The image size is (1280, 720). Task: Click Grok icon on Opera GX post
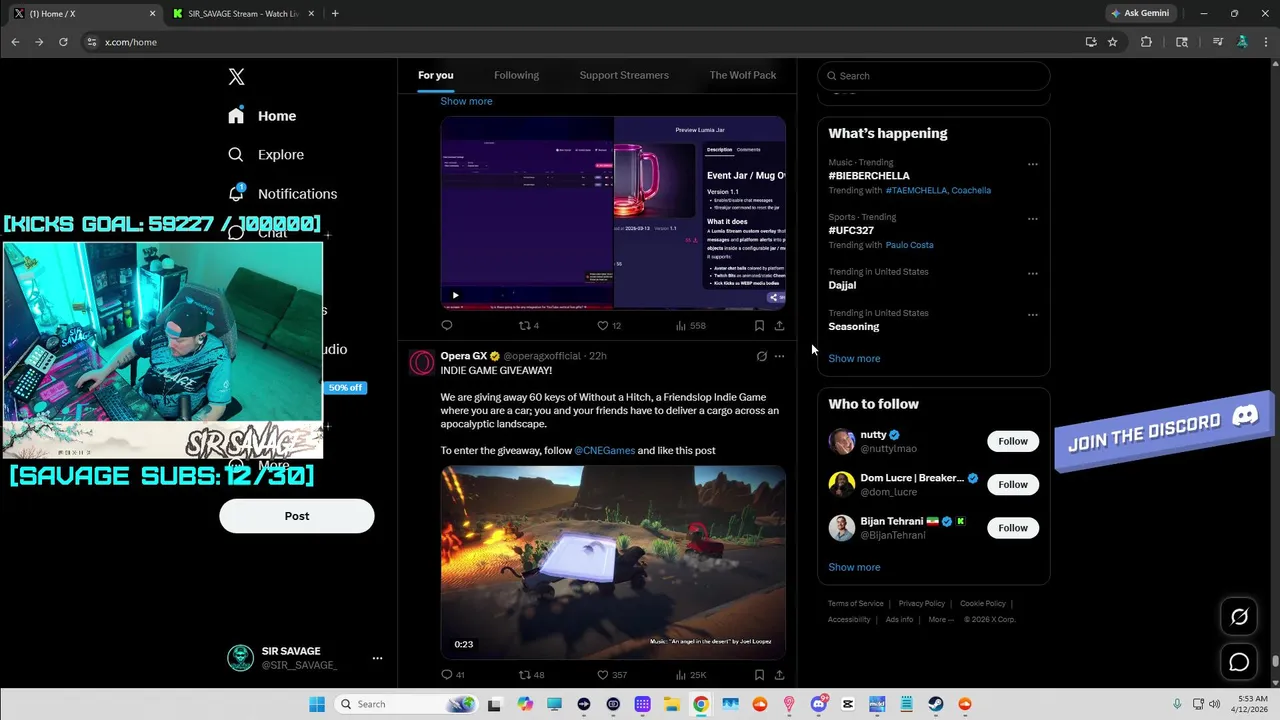[761, 356]
